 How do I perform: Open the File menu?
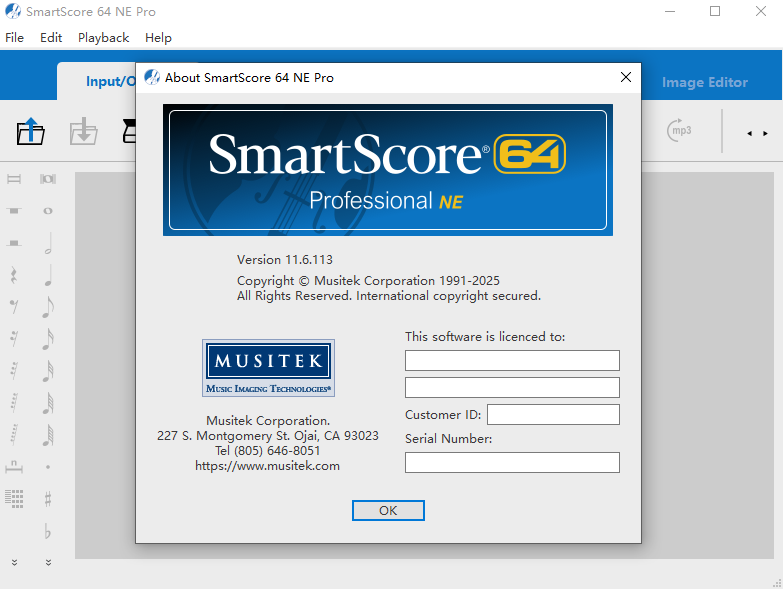(x=14, y=38)
